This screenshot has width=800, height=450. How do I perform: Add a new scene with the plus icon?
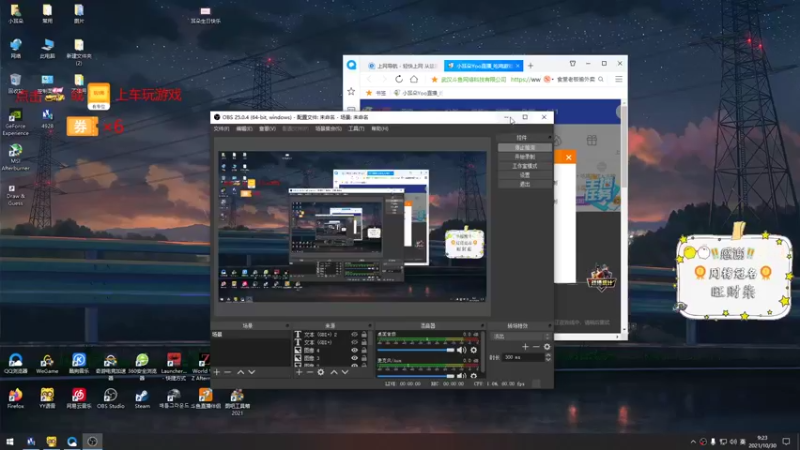click(x=216, y=372)
